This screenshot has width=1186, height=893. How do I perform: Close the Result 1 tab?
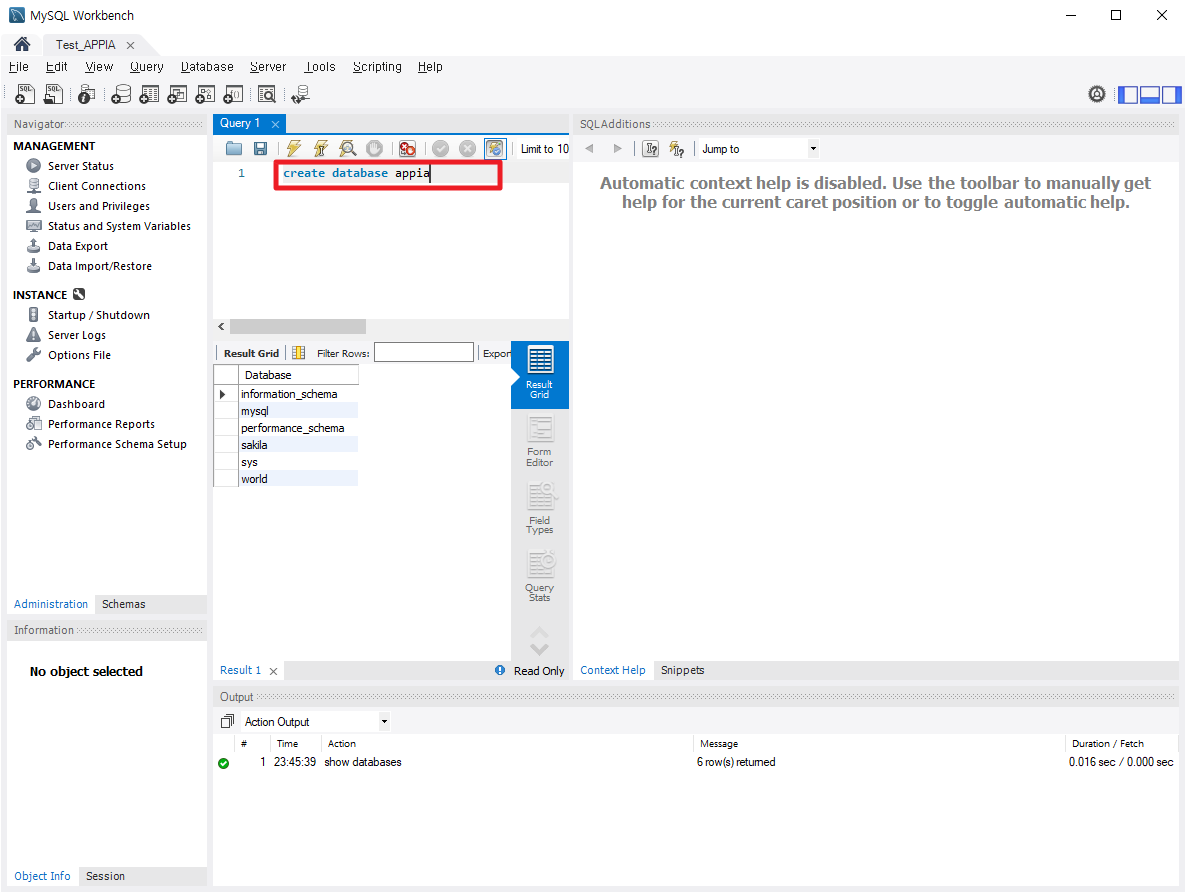coord(273,671)
